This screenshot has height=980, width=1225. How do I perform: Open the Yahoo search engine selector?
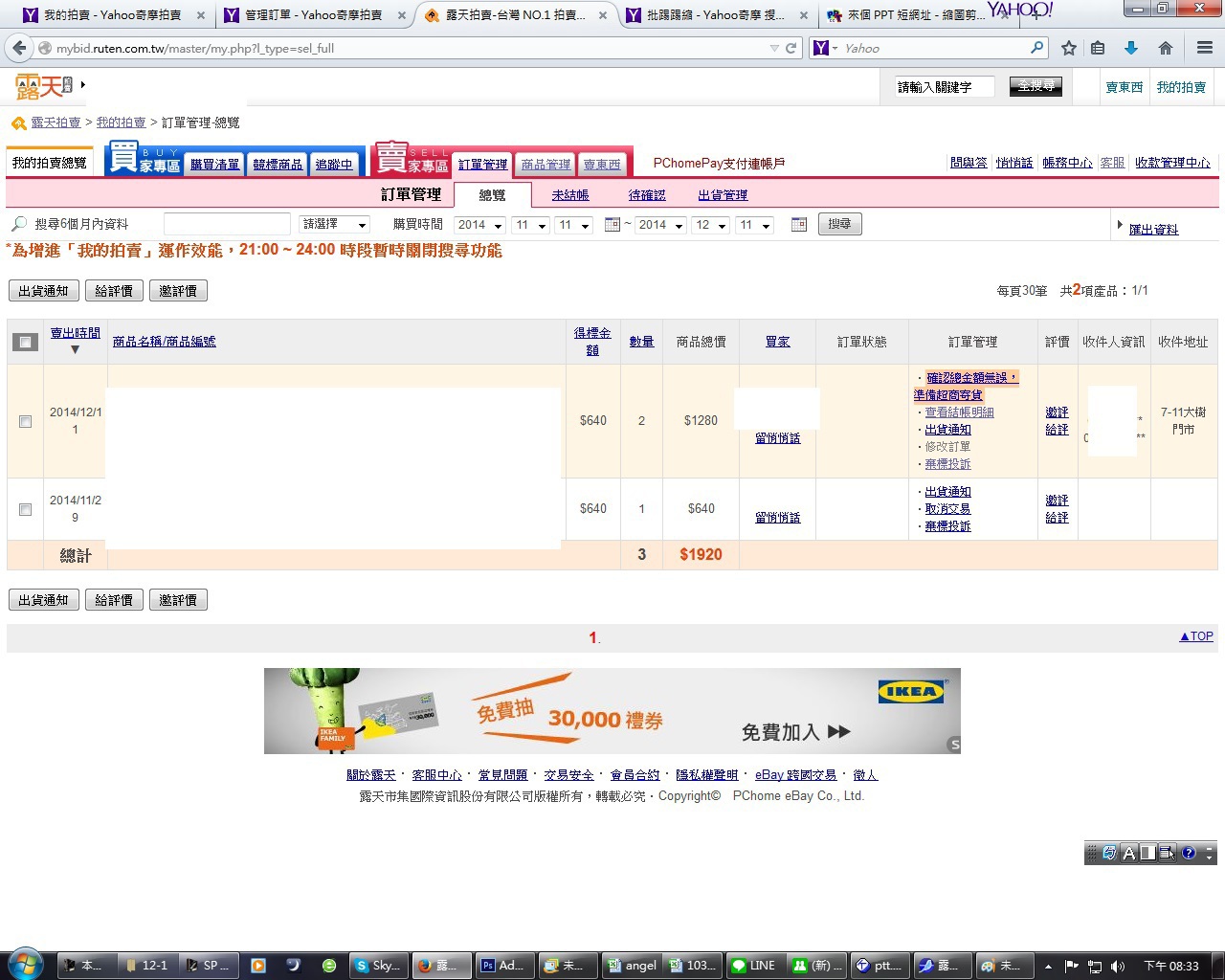826,48
